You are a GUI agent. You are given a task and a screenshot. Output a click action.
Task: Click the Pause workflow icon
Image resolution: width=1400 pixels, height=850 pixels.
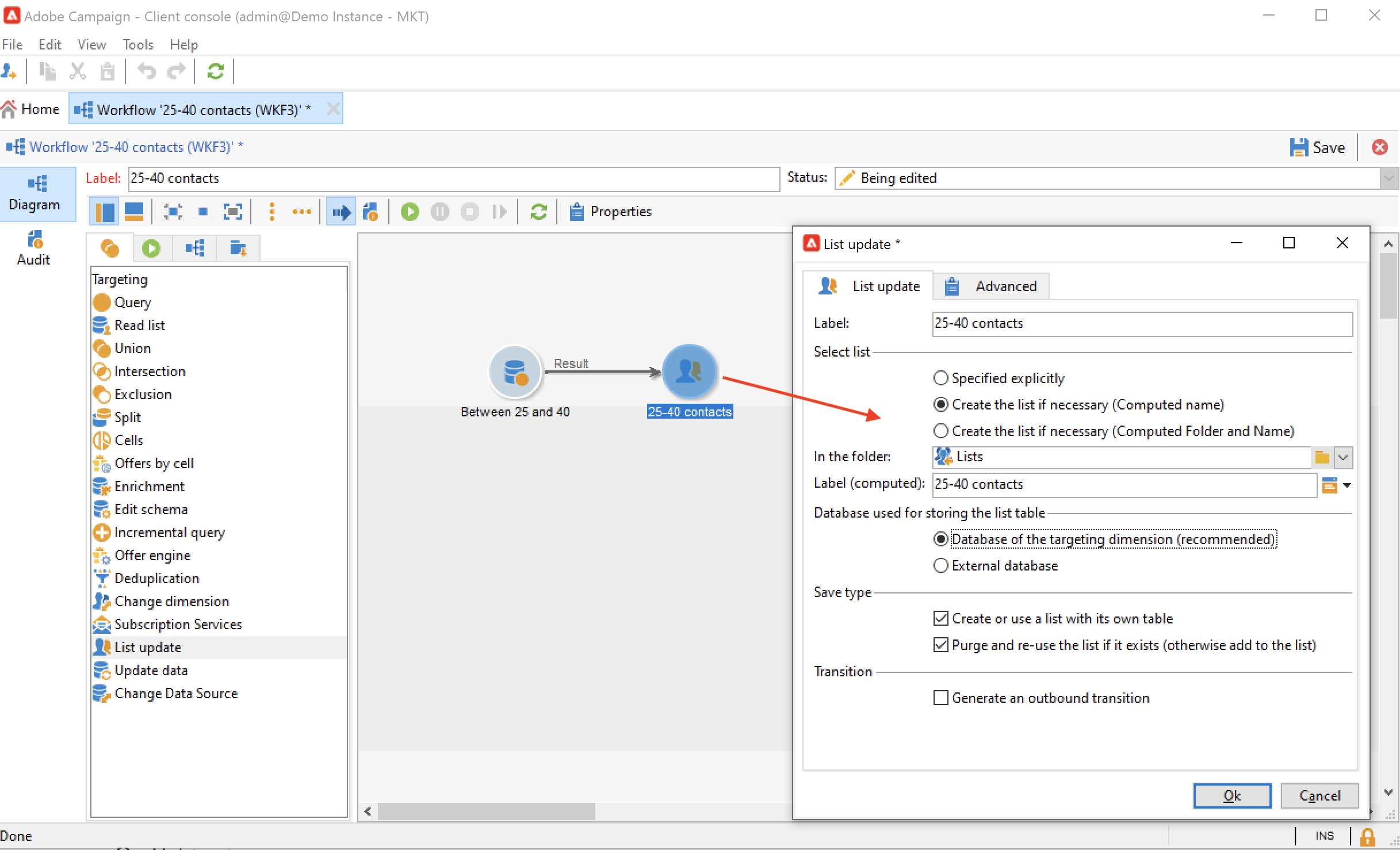pos(439,212)
